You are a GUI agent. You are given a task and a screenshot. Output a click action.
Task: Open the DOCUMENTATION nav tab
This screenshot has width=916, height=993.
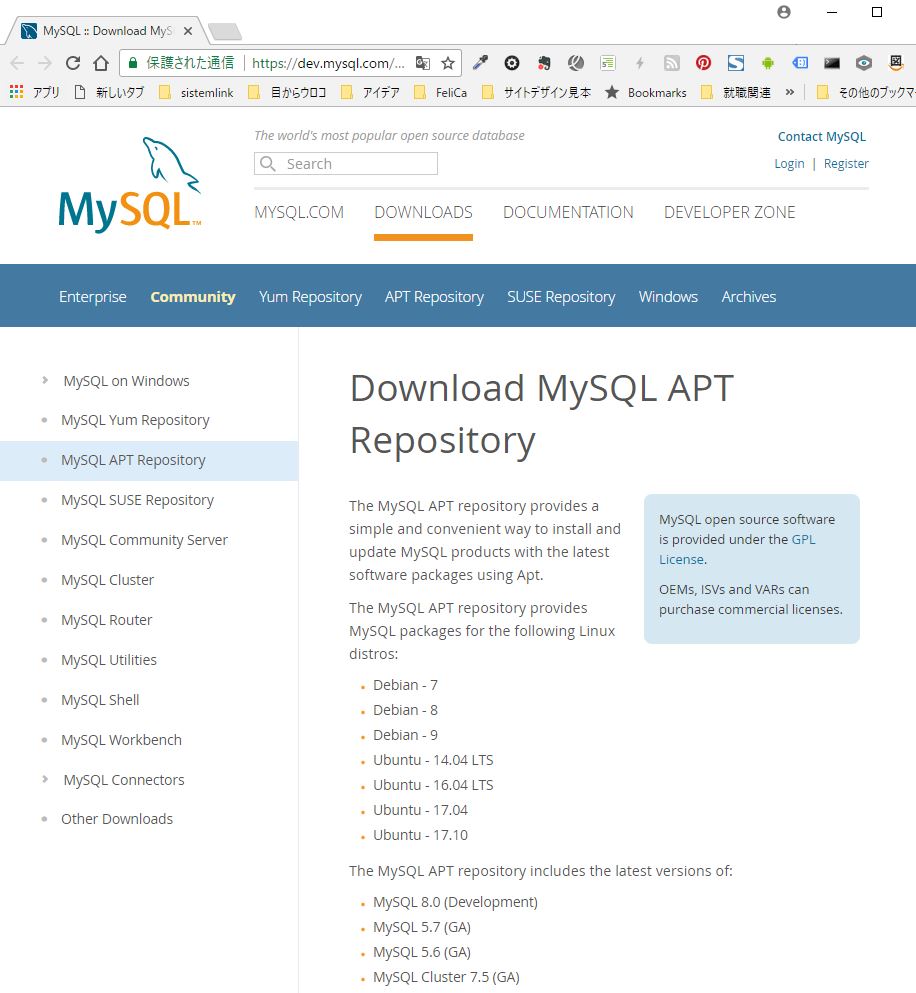click(568, 212)
